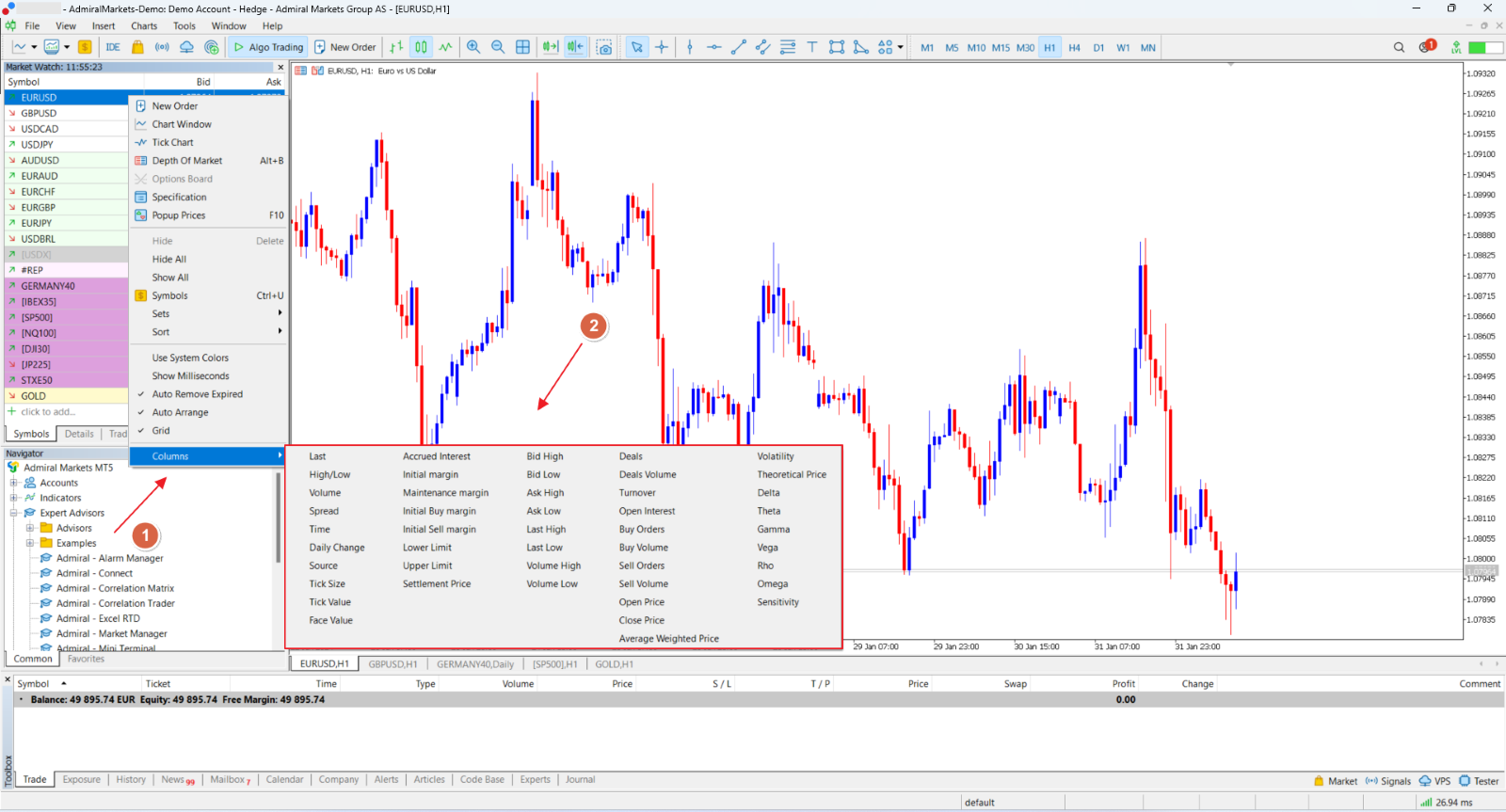The width and height of the screenshot is (1506, 812).
Task: Select the horizontal line drawing tool
Action: pyautogui.click(x=714, y=47)
